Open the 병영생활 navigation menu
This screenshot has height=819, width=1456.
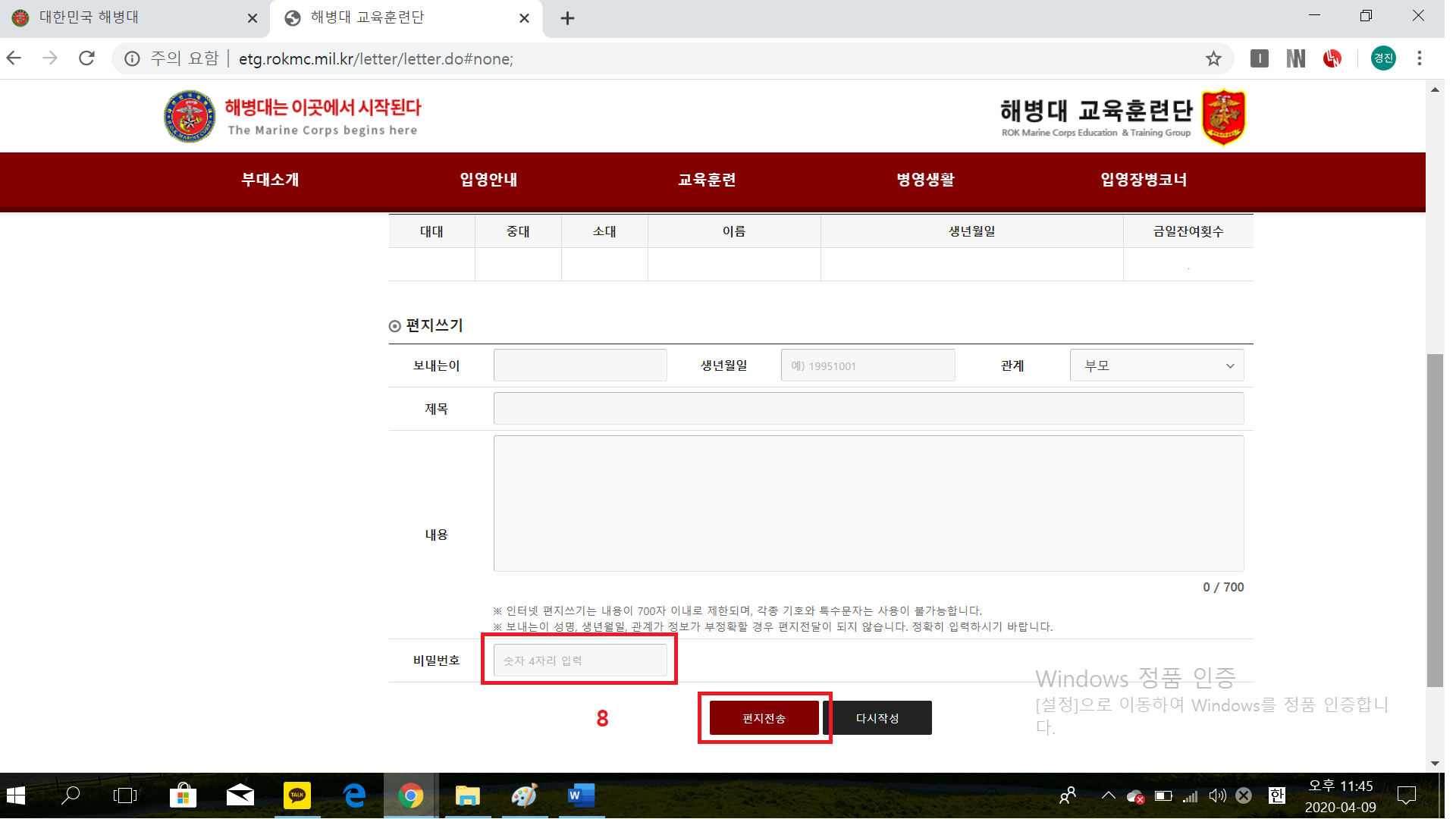pos(925,180)
